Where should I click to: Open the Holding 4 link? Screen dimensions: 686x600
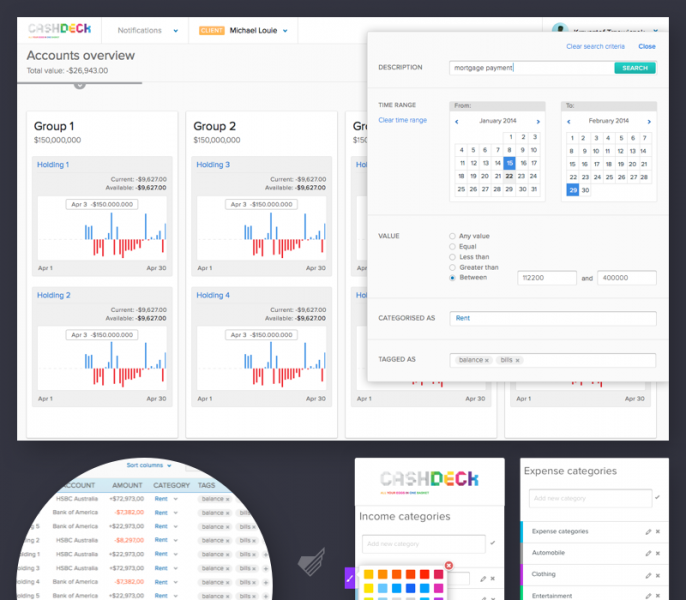click(213, 295)
